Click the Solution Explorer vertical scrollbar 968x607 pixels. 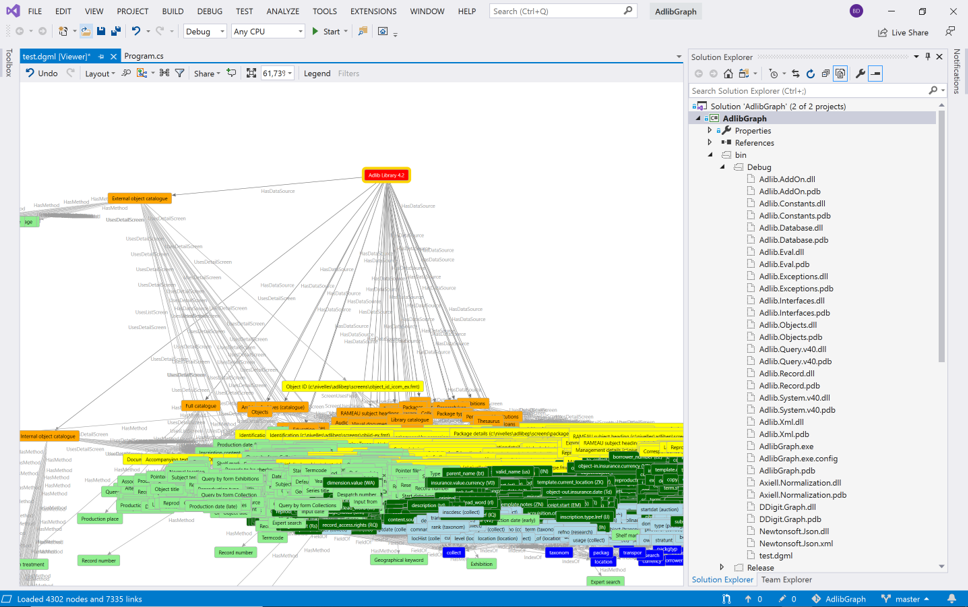941,235
